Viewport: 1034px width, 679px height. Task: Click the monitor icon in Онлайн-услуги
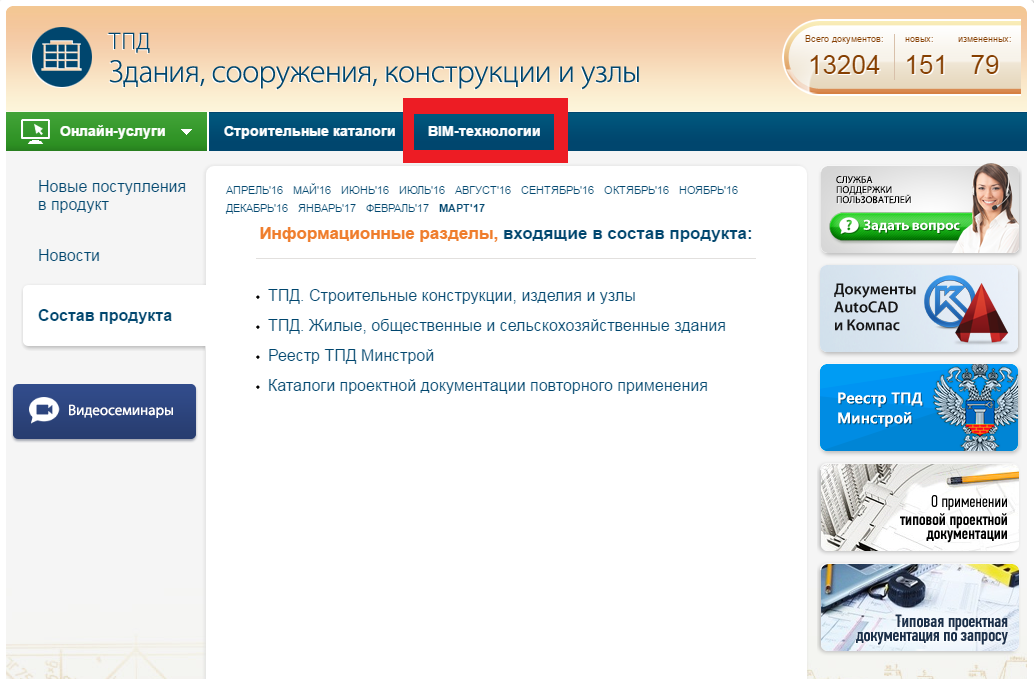pos(35,131)
